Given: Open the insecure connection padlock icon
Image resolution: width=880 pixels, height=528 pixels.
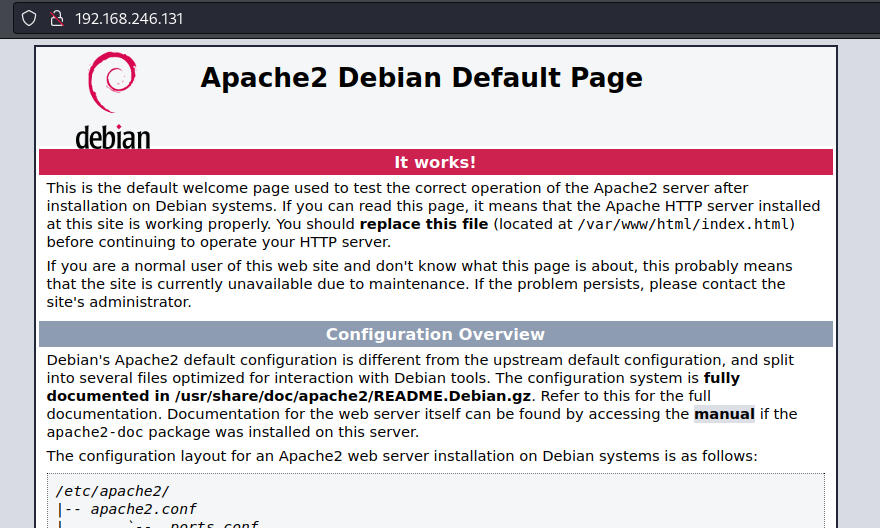Looking at the screenshot, I should coord(57,18).
